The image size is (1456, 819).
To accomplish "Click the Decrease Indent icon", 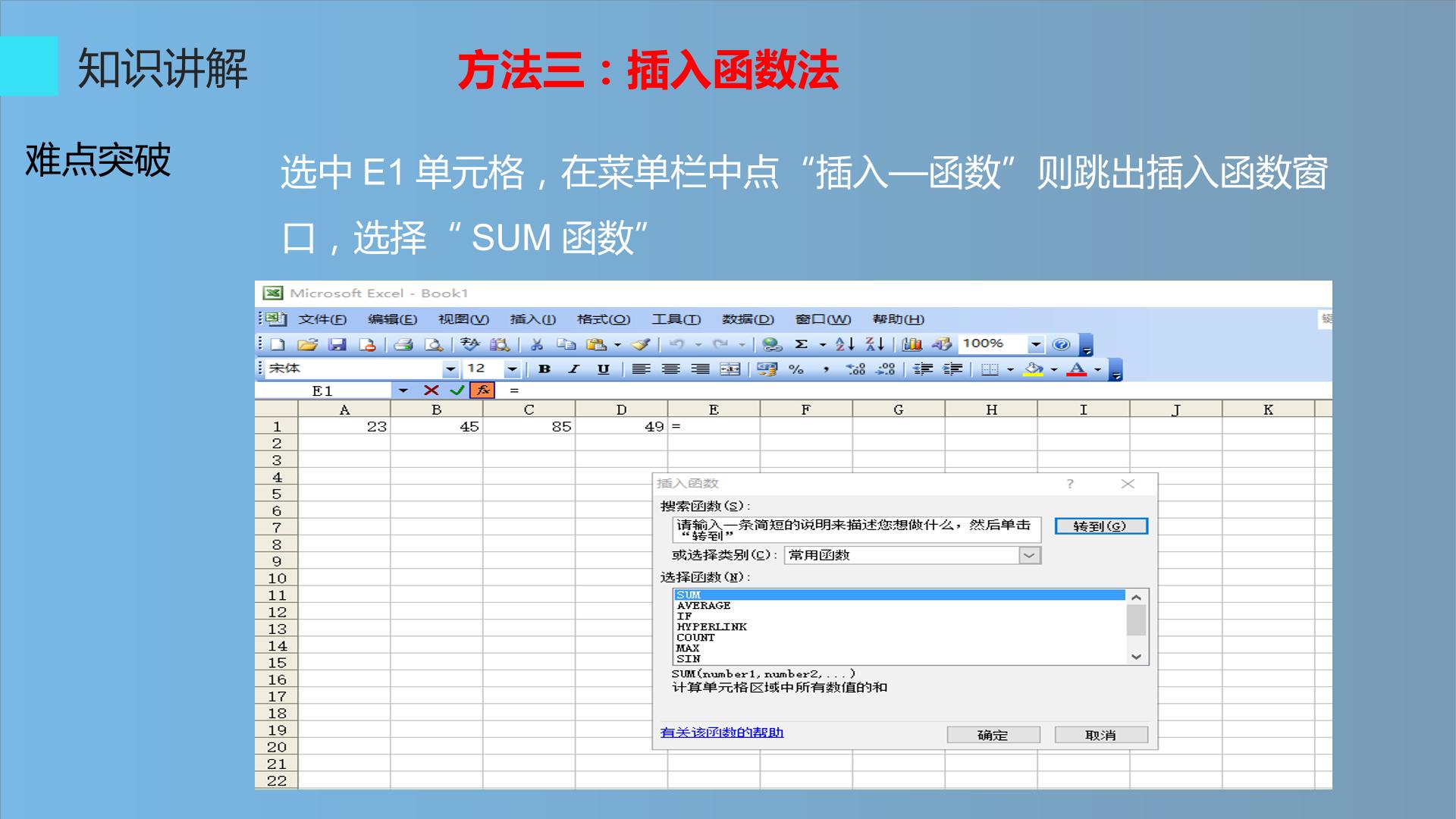I will click(923, 369).
